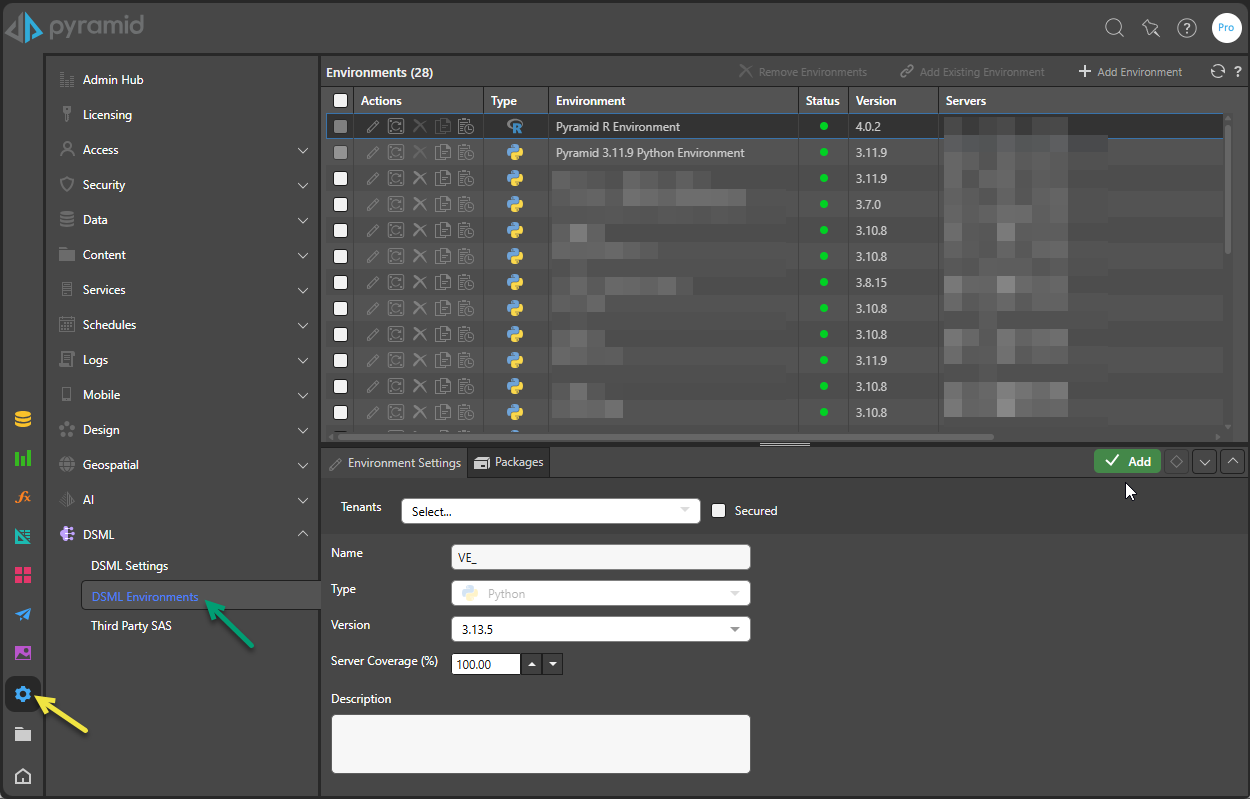Toggle the select-all checkbox in table header

point(341,101)
